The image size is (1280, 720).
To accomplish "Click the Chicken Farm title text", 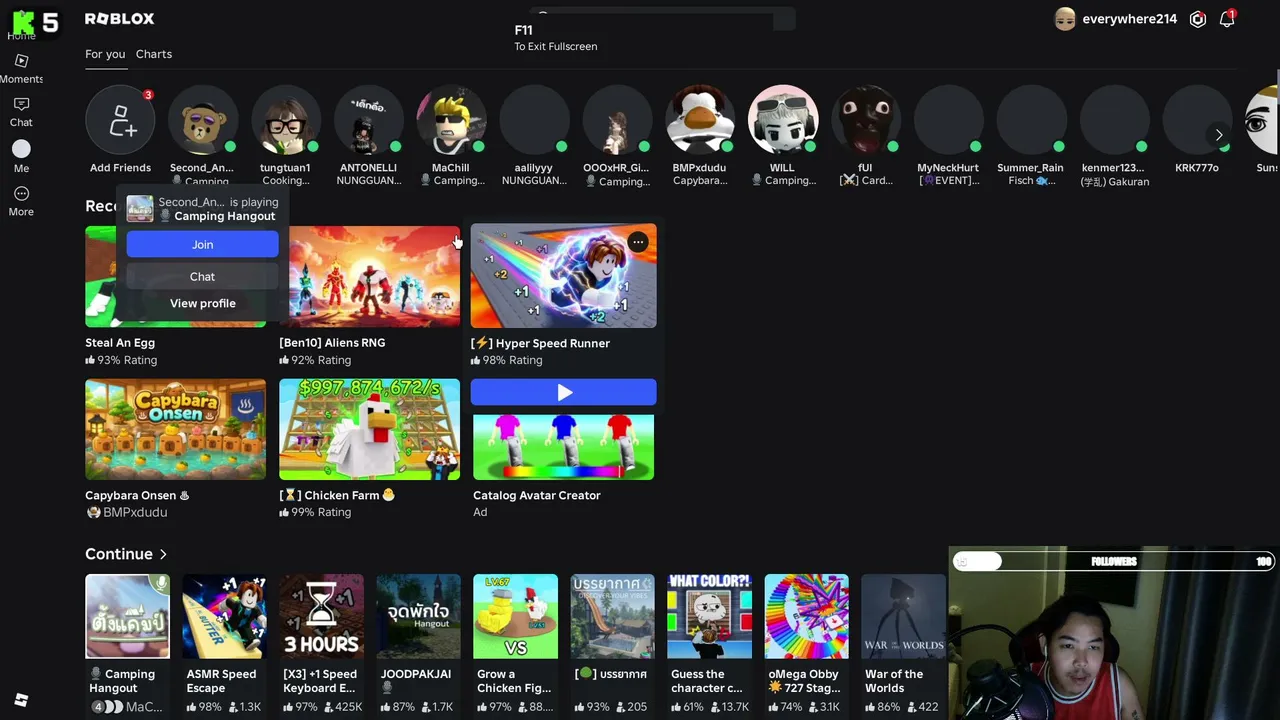I will pos(337,496).
